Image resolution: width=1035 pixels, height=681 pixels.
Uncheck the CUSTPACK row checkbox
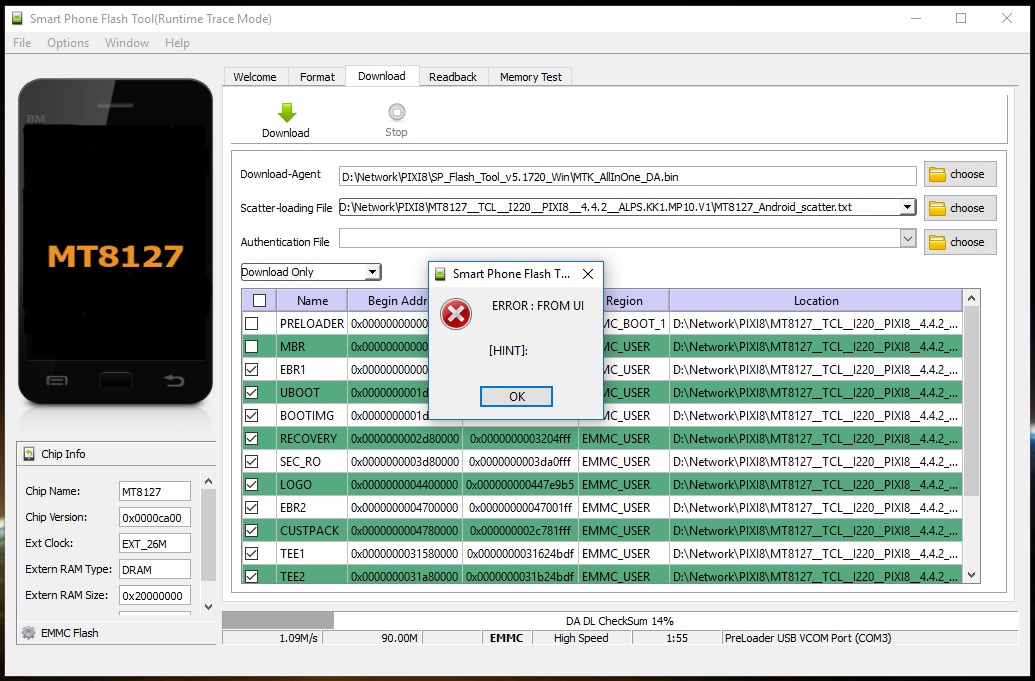pyautogui.click(x=251, y=531)
